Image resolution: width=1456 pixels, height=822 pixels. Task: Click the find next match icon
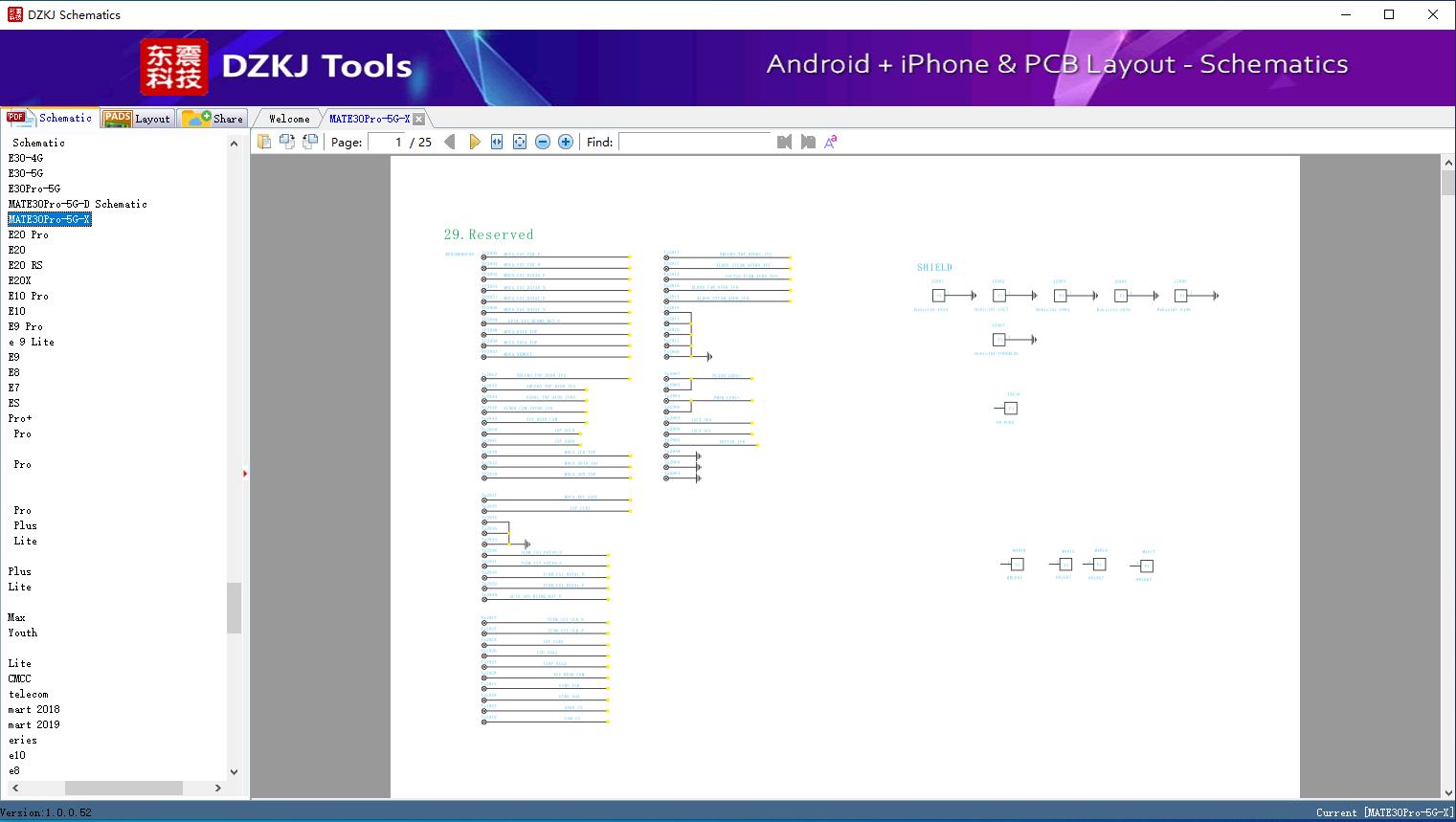tap(808, 142)
